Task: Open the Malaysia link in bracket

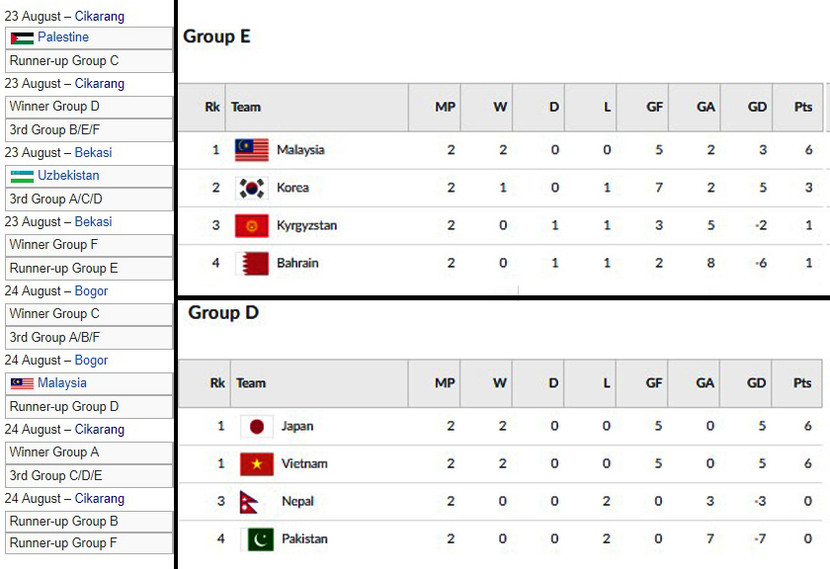Action: click(62, 383)
